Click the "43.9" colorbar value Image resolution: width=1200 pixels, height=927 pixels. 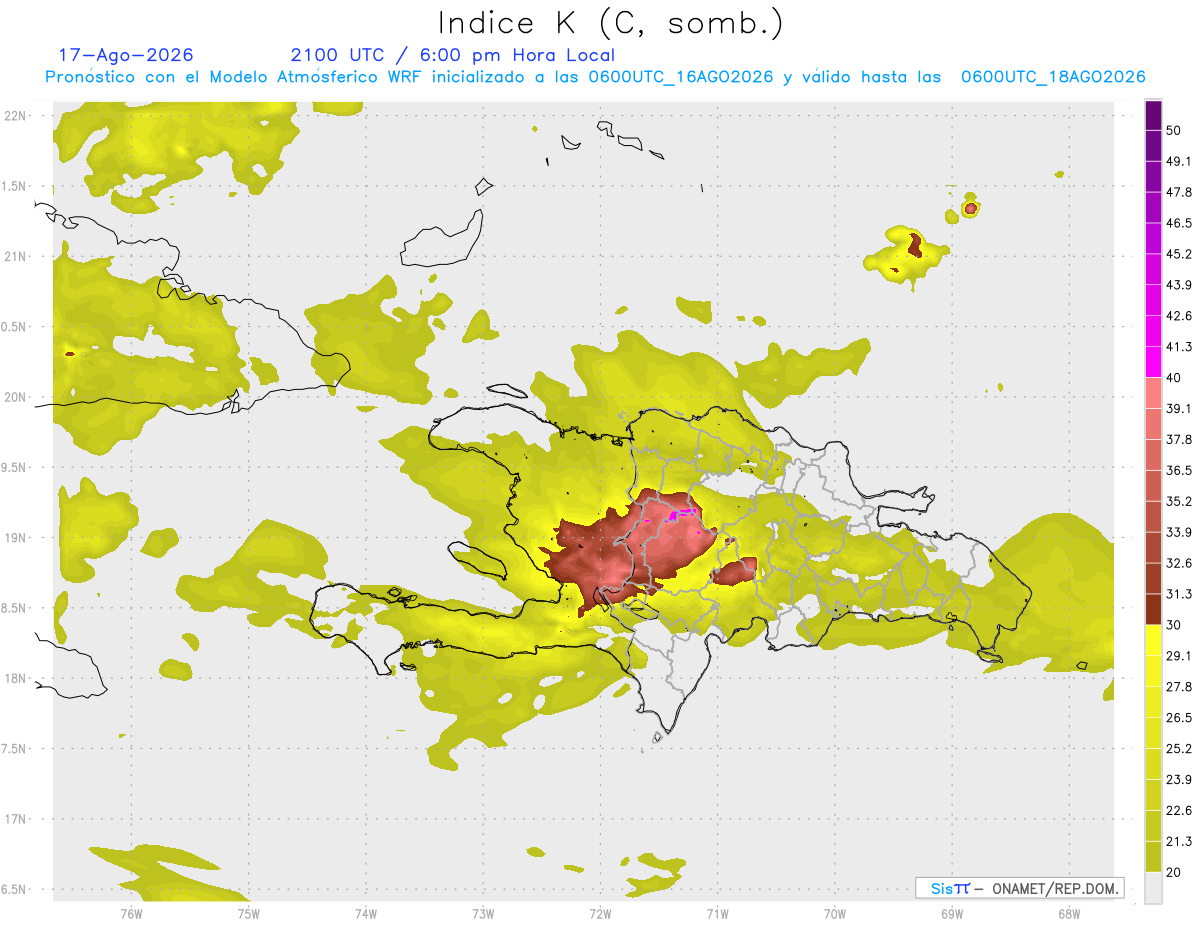[1179, 285]
